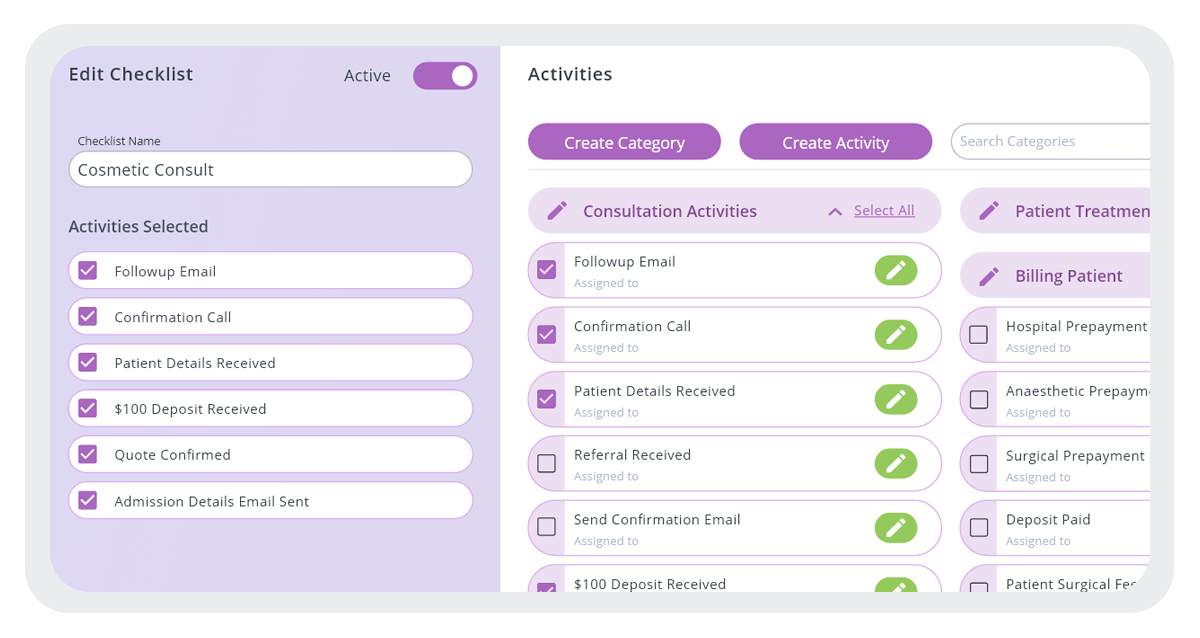Toggle the Active switch for the checklist

(444, 76)
